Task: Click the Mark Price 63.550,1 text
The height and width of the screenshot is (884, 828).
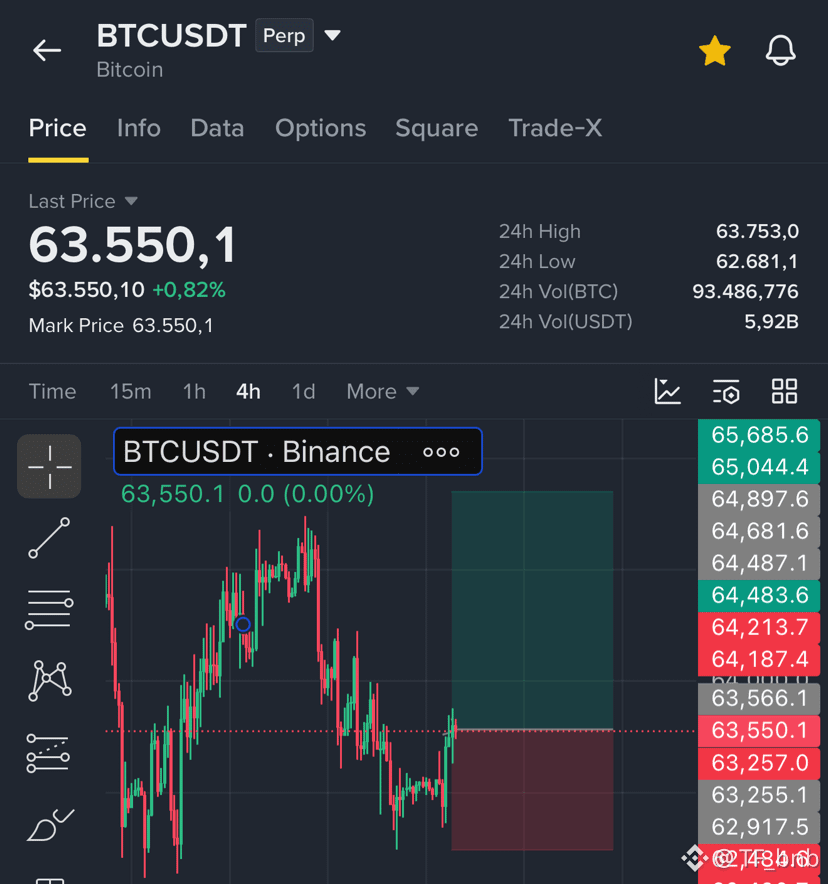Action: (x=121, y=326)
